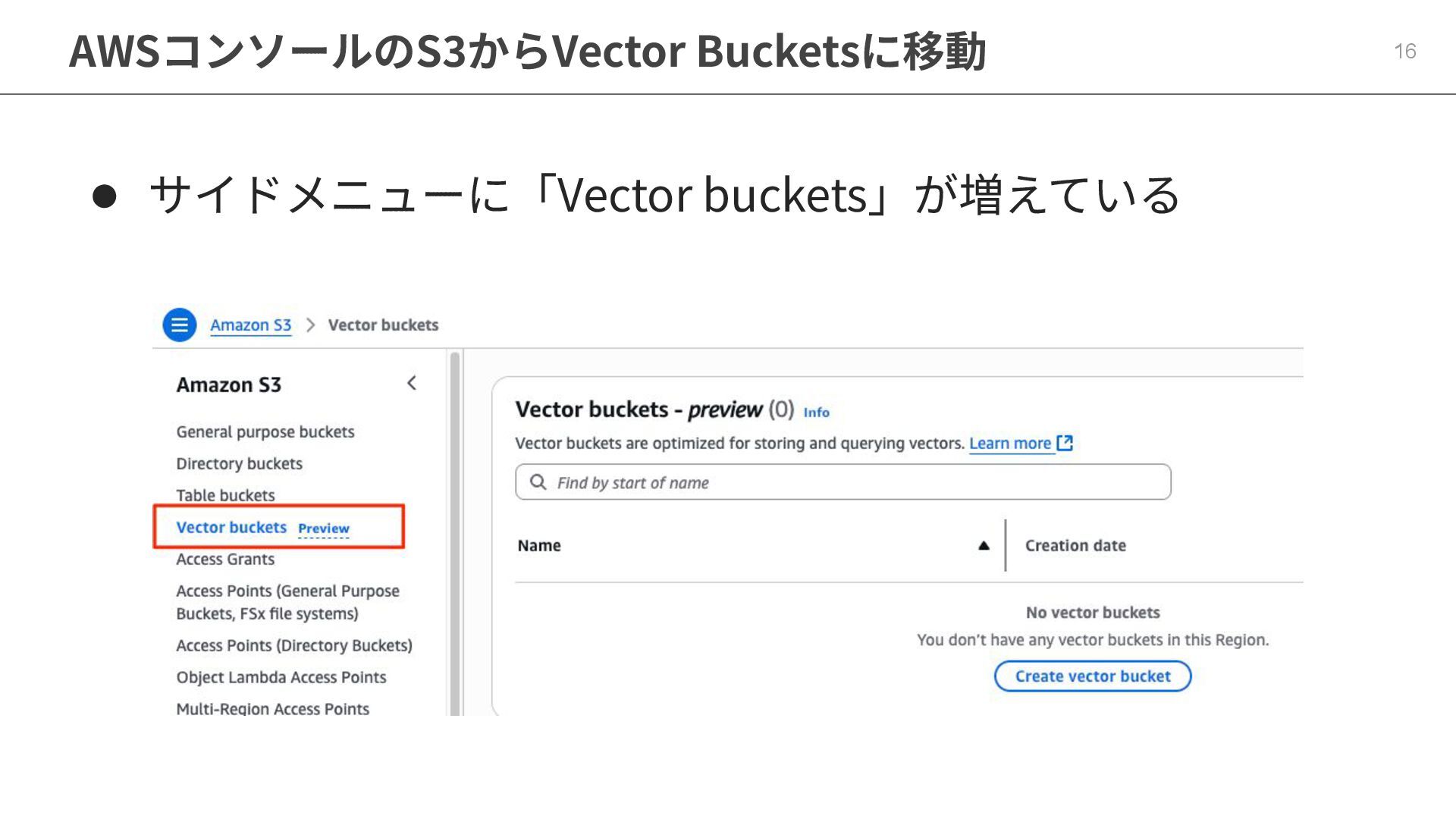
Task: Select Directory buckets menu item
Action: (239, 463)
